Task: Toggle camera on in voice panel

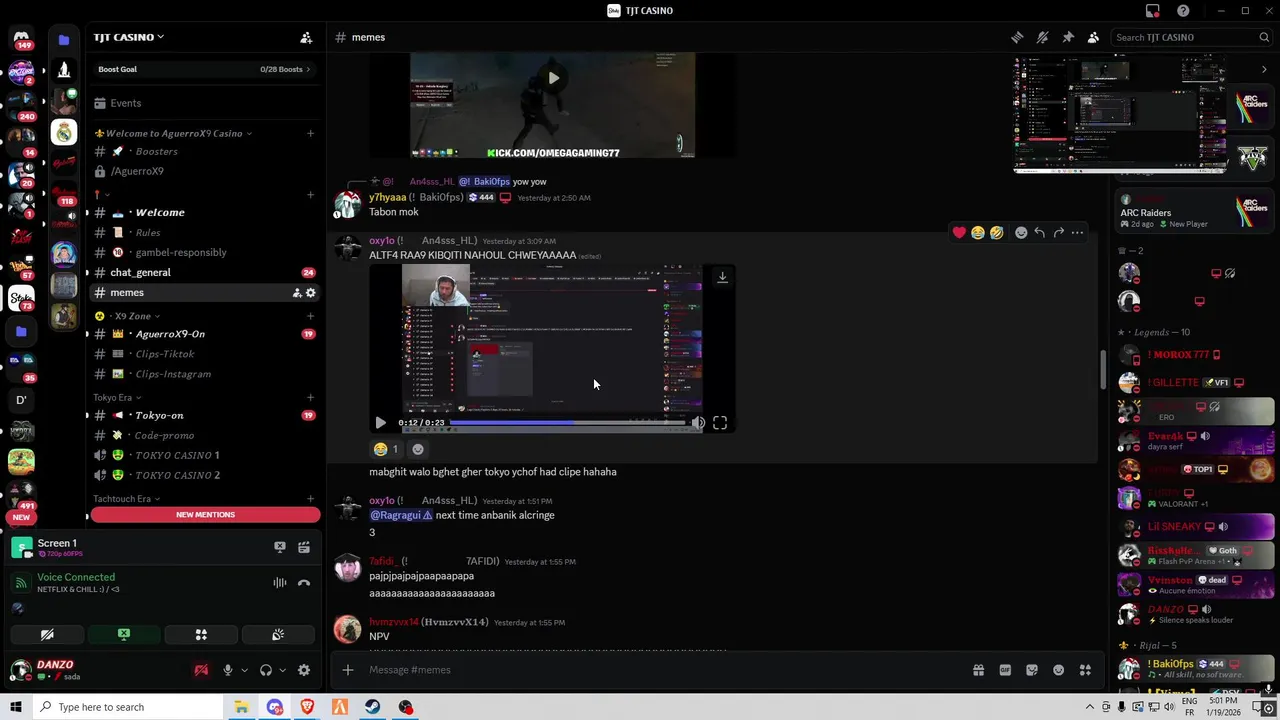Action: [47, 635]
